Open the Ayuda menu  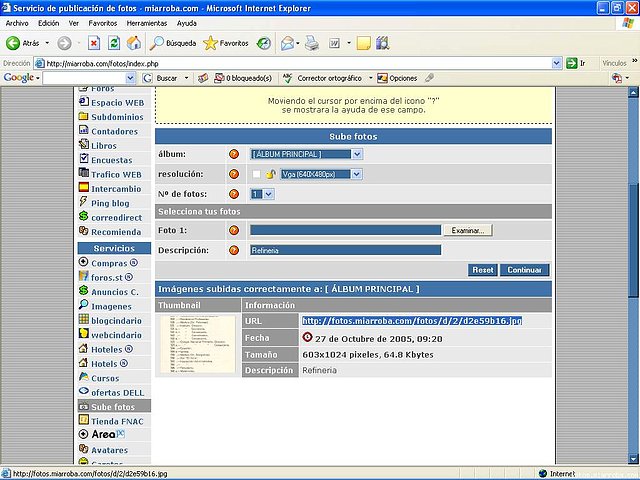click(187, 23)
